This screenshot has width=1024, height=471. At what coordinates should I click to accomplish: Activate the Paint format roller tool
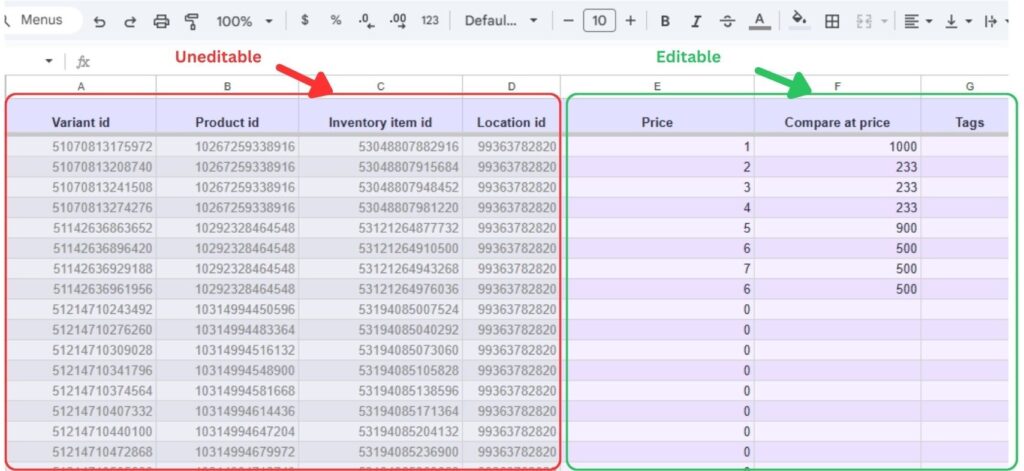192,21
